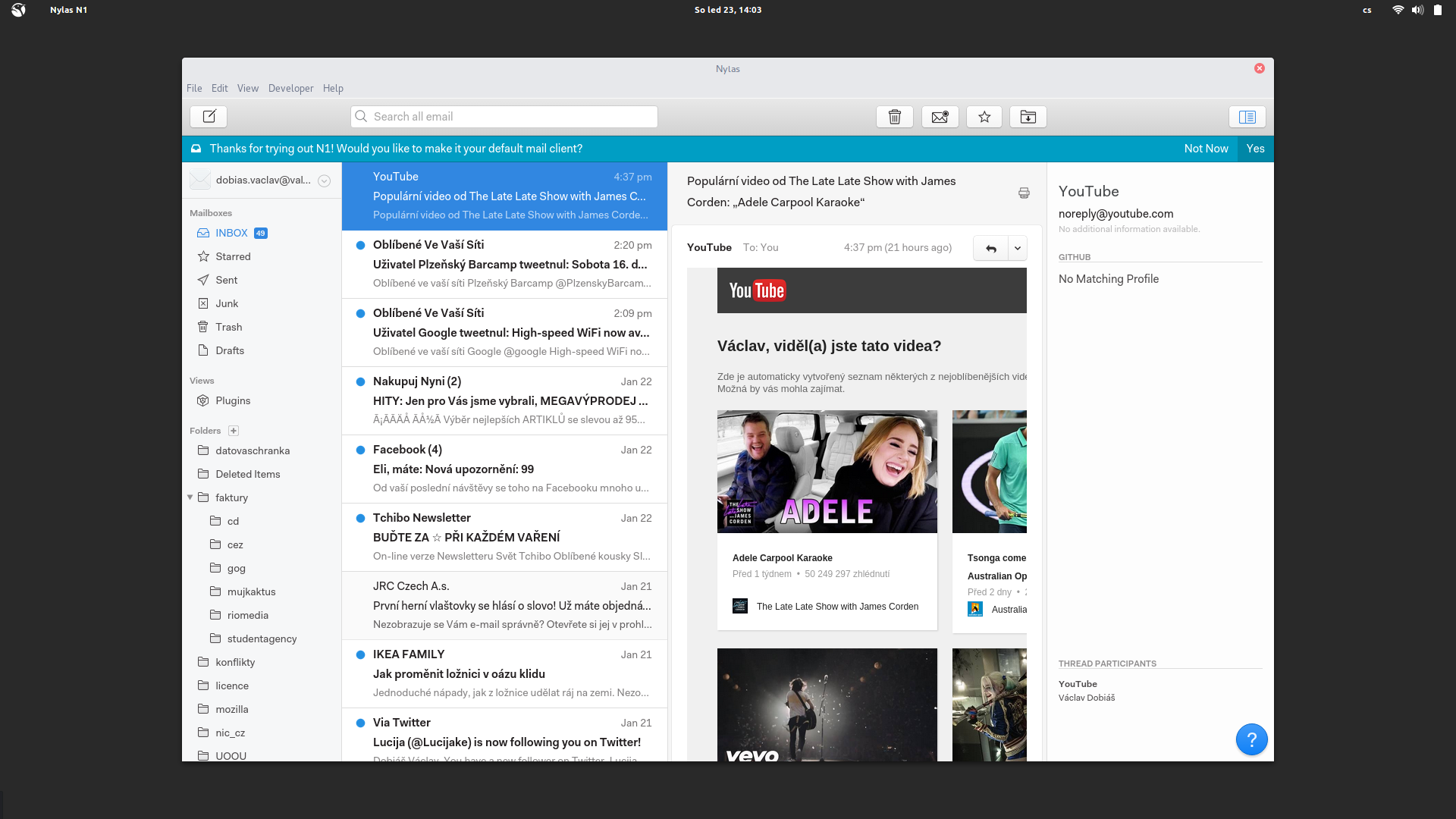1456x819 pixels.
Task: Open the cs keyboard layout indicator
Action: 1367,10
